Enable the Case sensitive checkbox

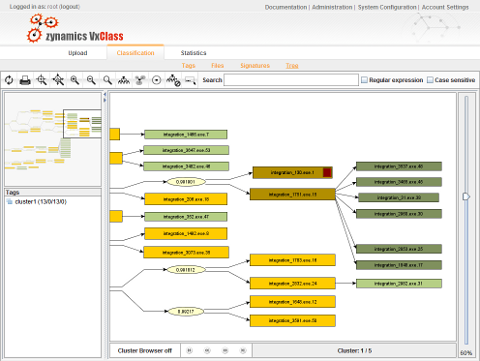tap(430, 80)
